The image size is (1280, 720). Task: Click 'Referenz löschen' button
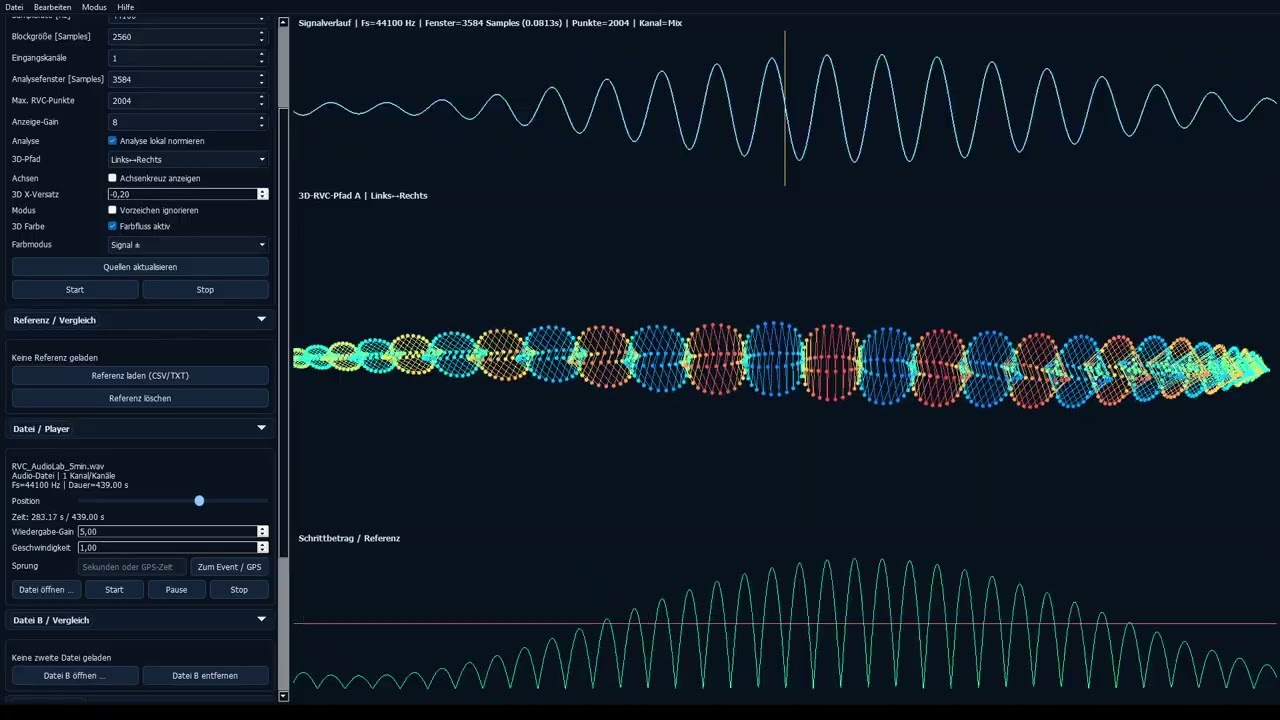point(140,398)
